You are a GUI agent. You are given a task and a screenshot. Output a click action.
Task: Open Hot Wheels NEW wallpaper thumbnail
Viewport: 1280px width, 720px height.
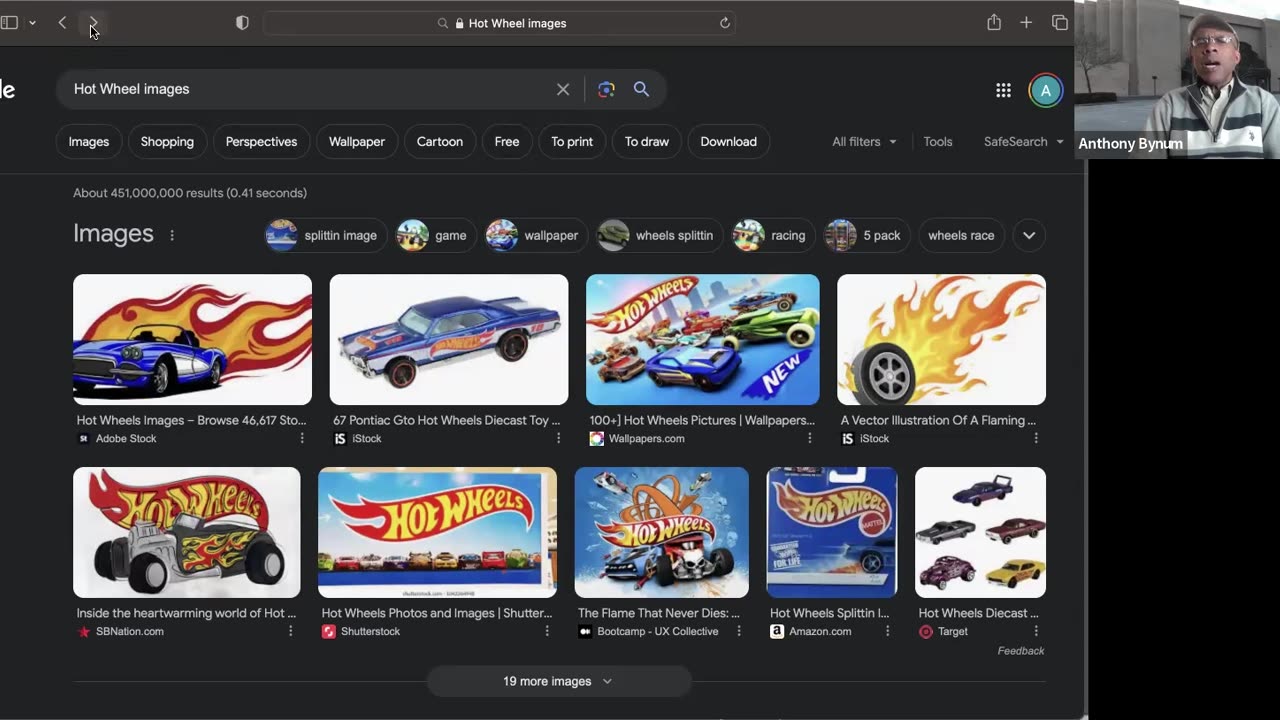tap(702, 340)
